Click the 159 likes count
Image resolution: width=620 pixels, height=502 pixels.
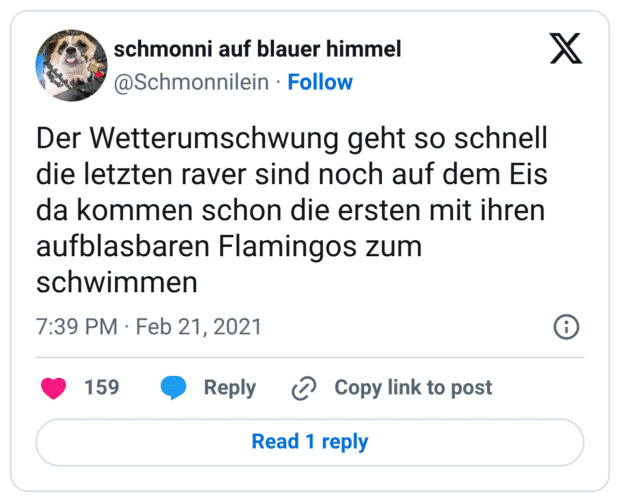102,388
